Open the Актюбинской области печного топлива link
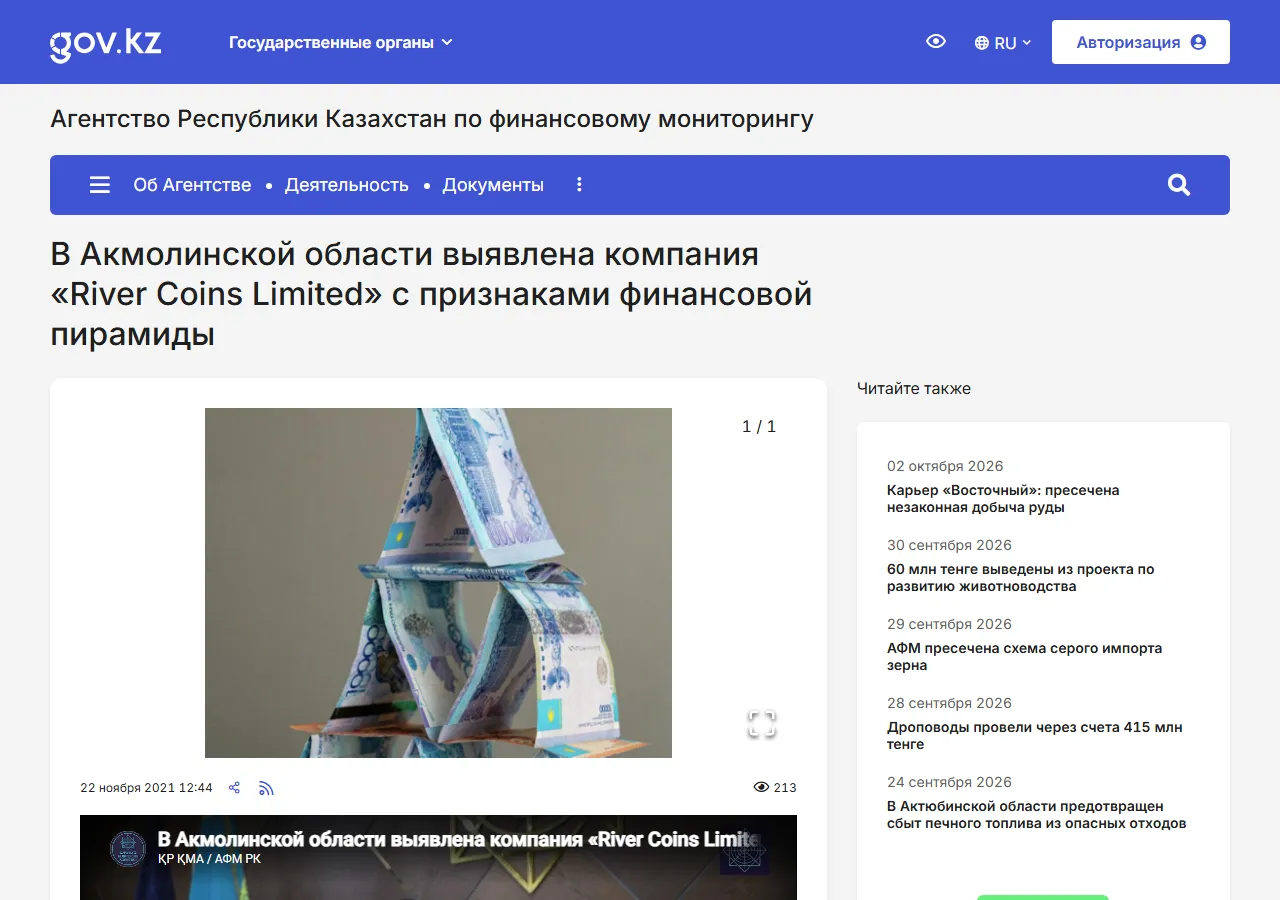1280x900 pixels. tap(1037, 815)
